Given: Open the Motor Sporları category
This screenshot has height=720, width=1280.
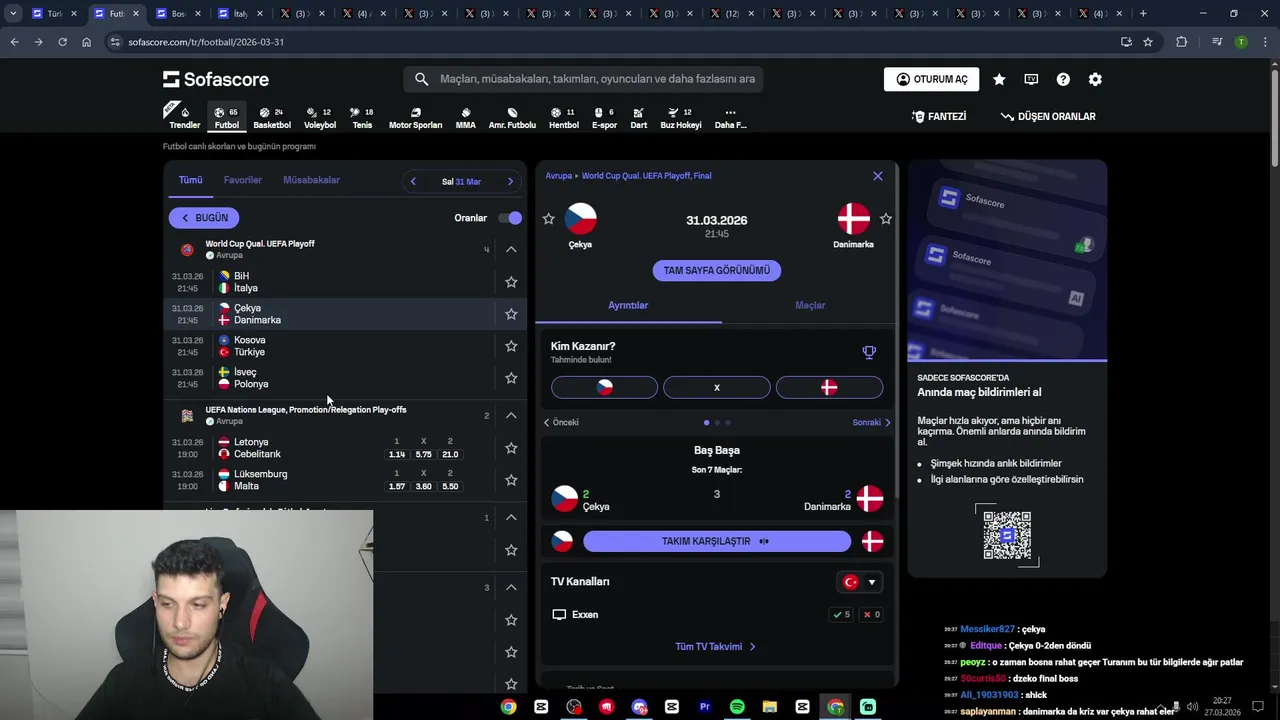Looking at the screenshot, I should tap(415, 118).
